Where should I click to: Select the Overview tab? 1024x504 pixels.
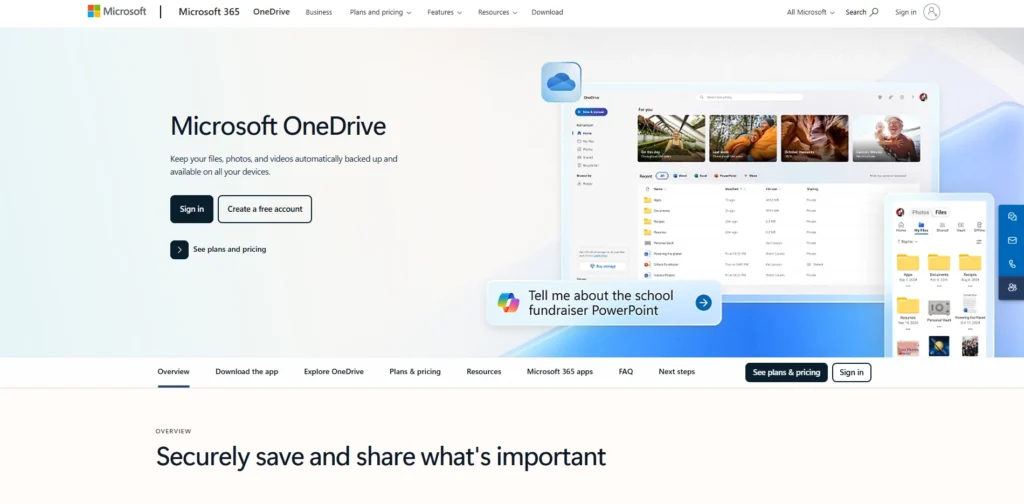pos(173,371)
